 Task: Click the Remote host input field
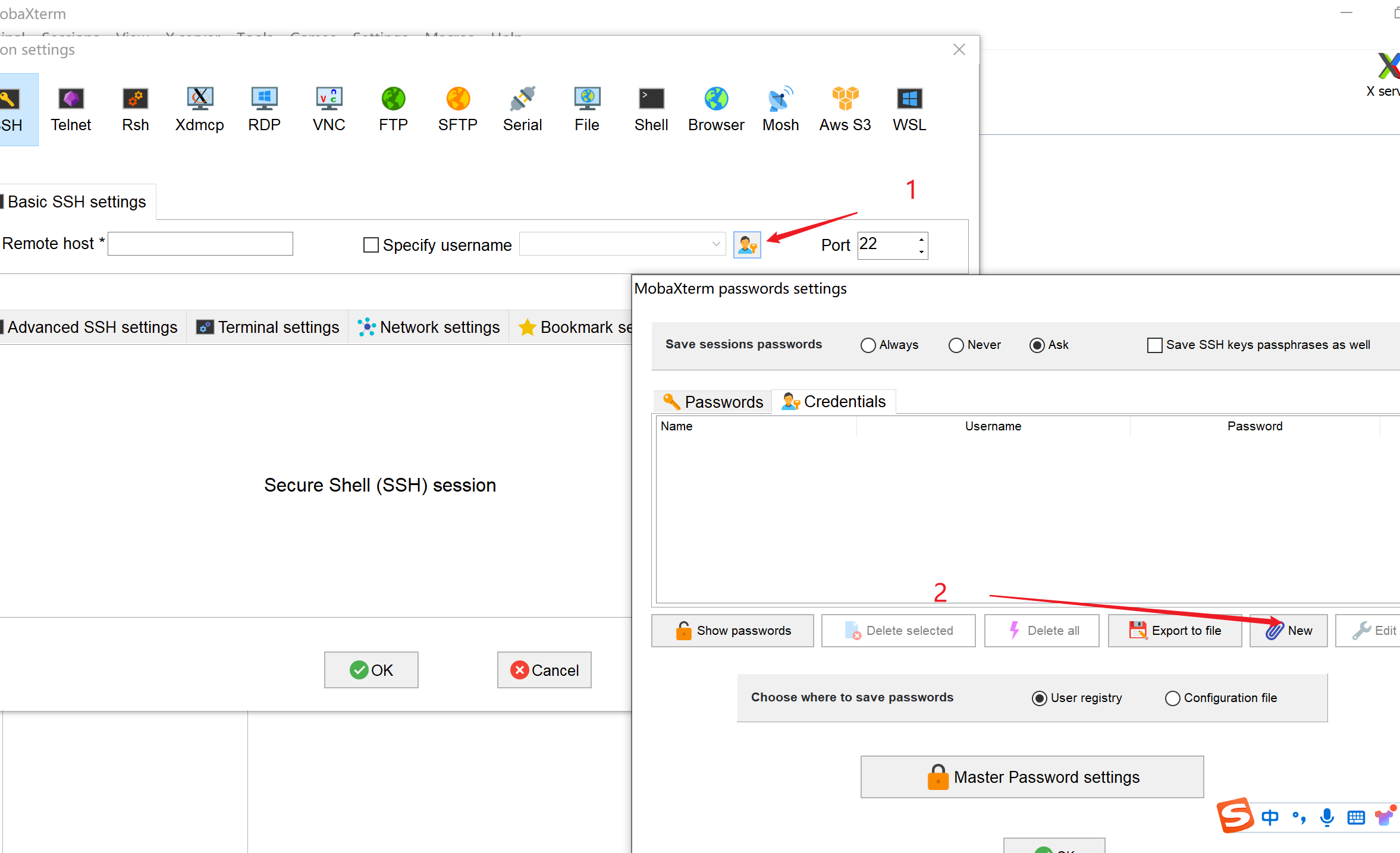[x=200, y=244]
